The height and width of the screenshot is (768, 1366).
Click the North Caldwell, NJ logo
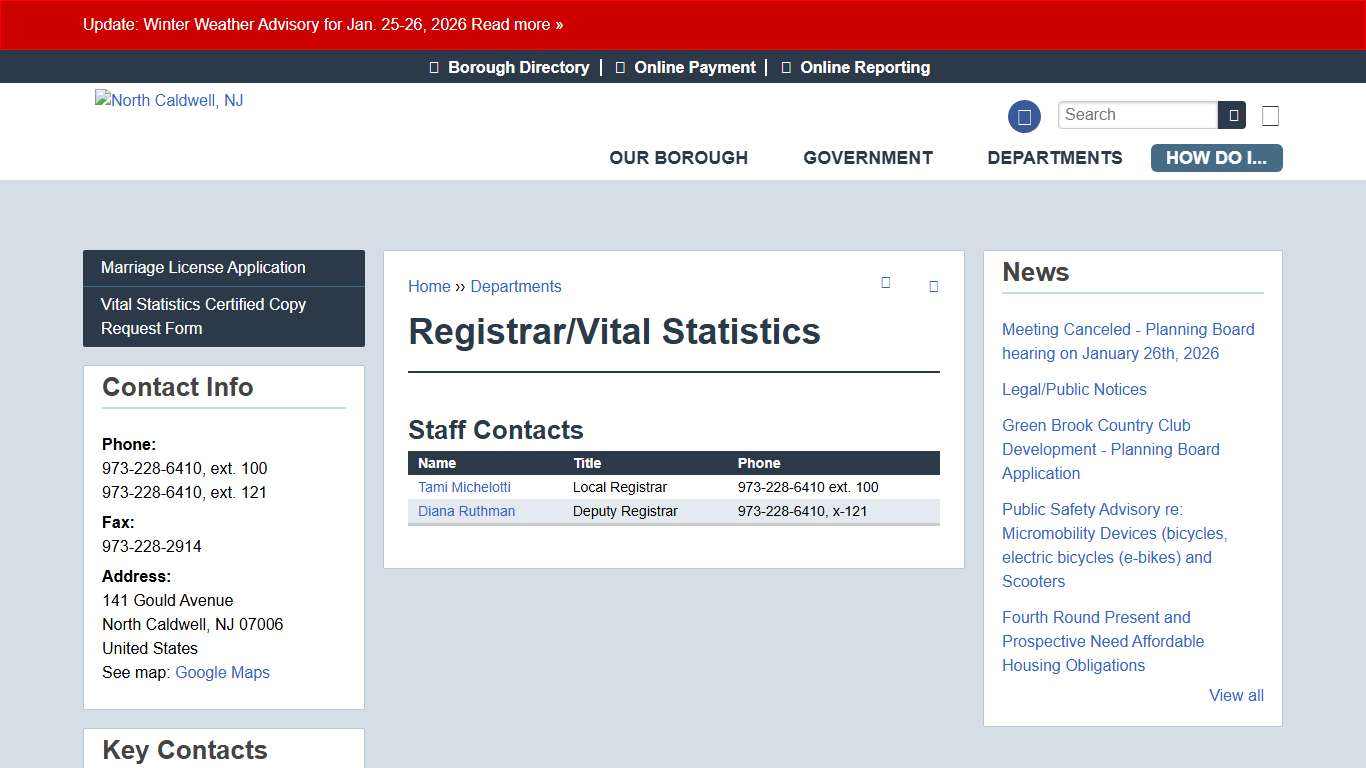168,100
